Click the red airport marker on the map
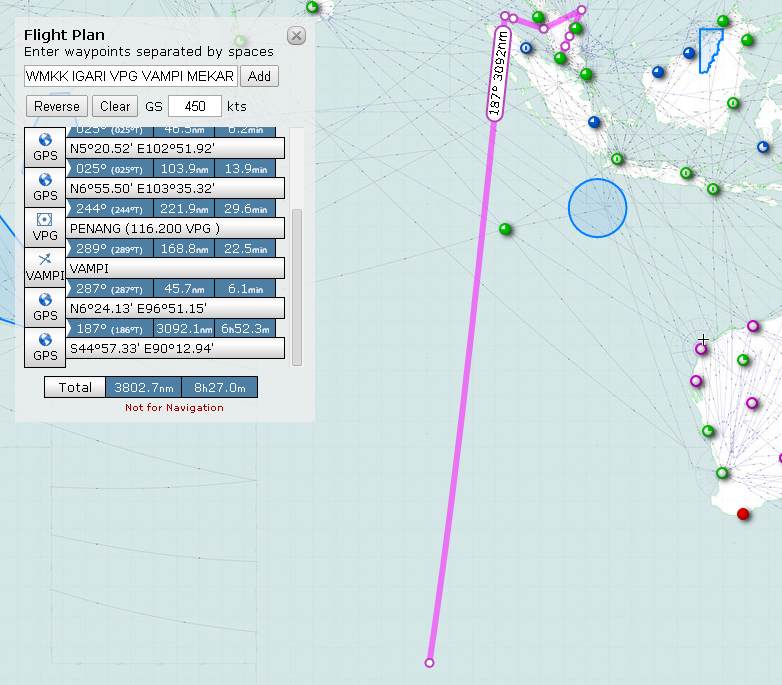782x685 pixels. pyautogui.click(x=743, y=514)
